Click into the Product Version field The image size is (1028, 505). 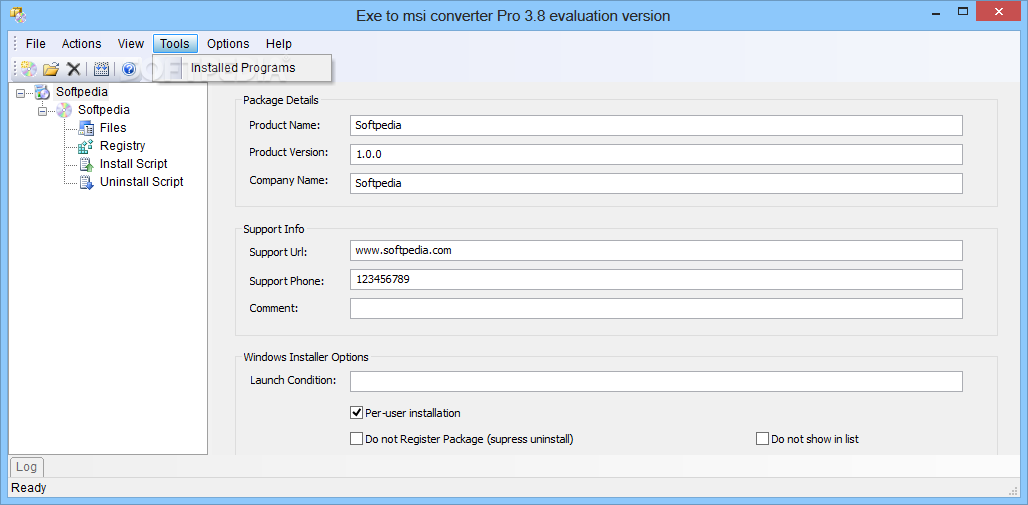click(x=656, y=155)
